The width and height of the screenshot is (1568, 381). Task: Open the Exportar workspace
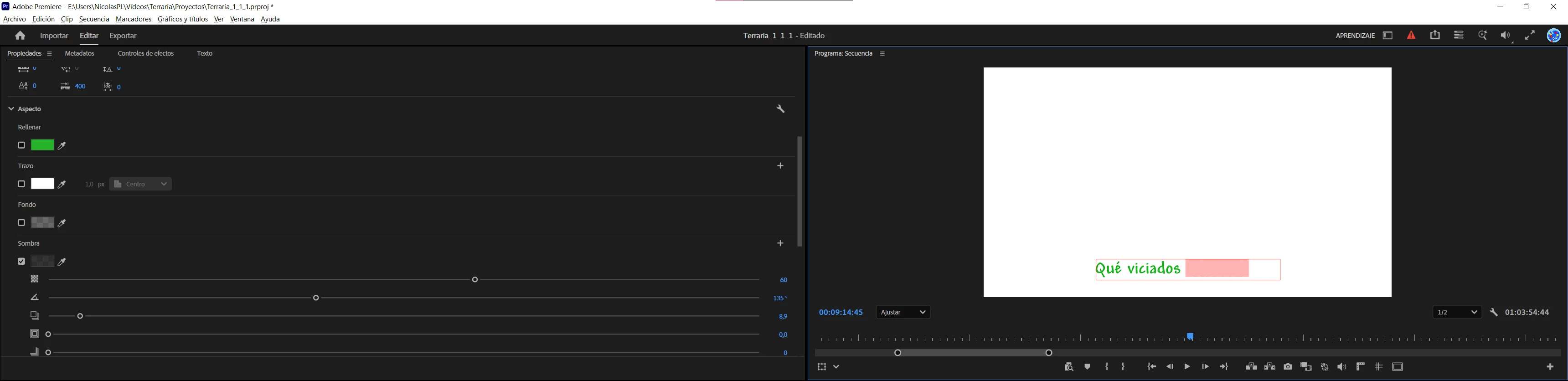coord(123,36)
